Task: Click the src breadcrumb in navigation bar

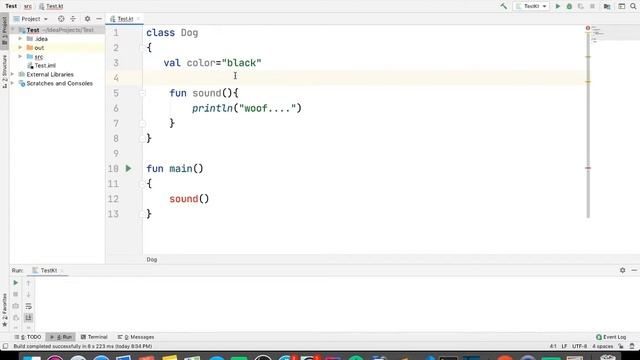Action: [x=28, y=6]
